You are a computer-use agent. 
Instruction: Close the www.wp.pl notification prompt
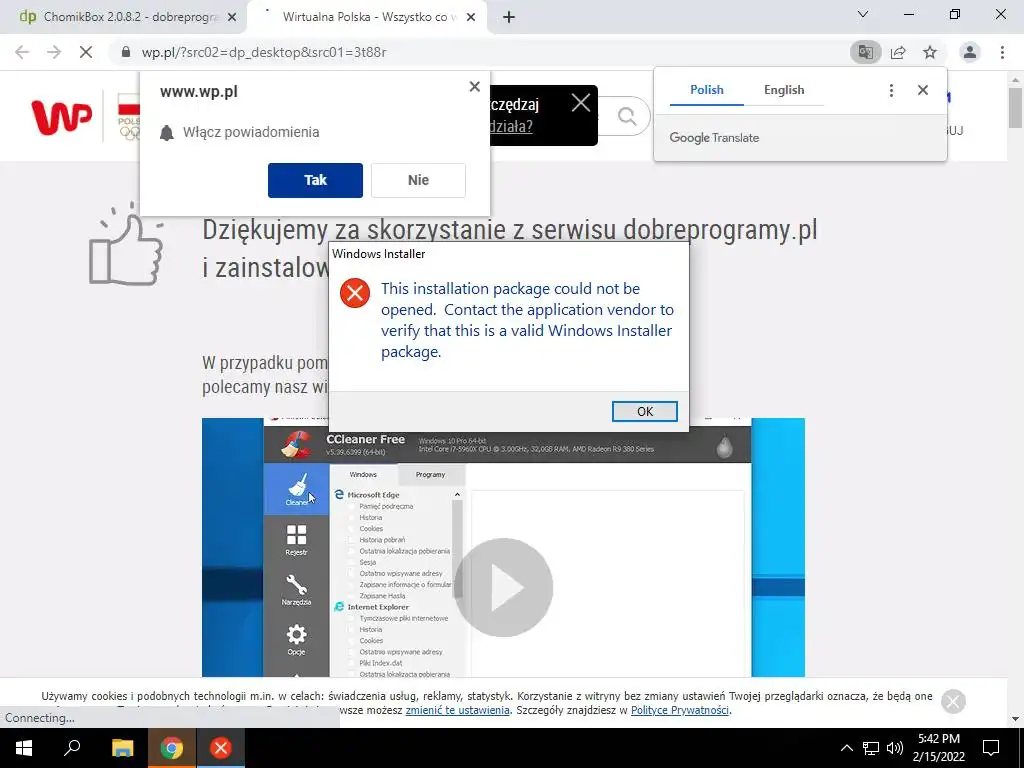(475, 87)
